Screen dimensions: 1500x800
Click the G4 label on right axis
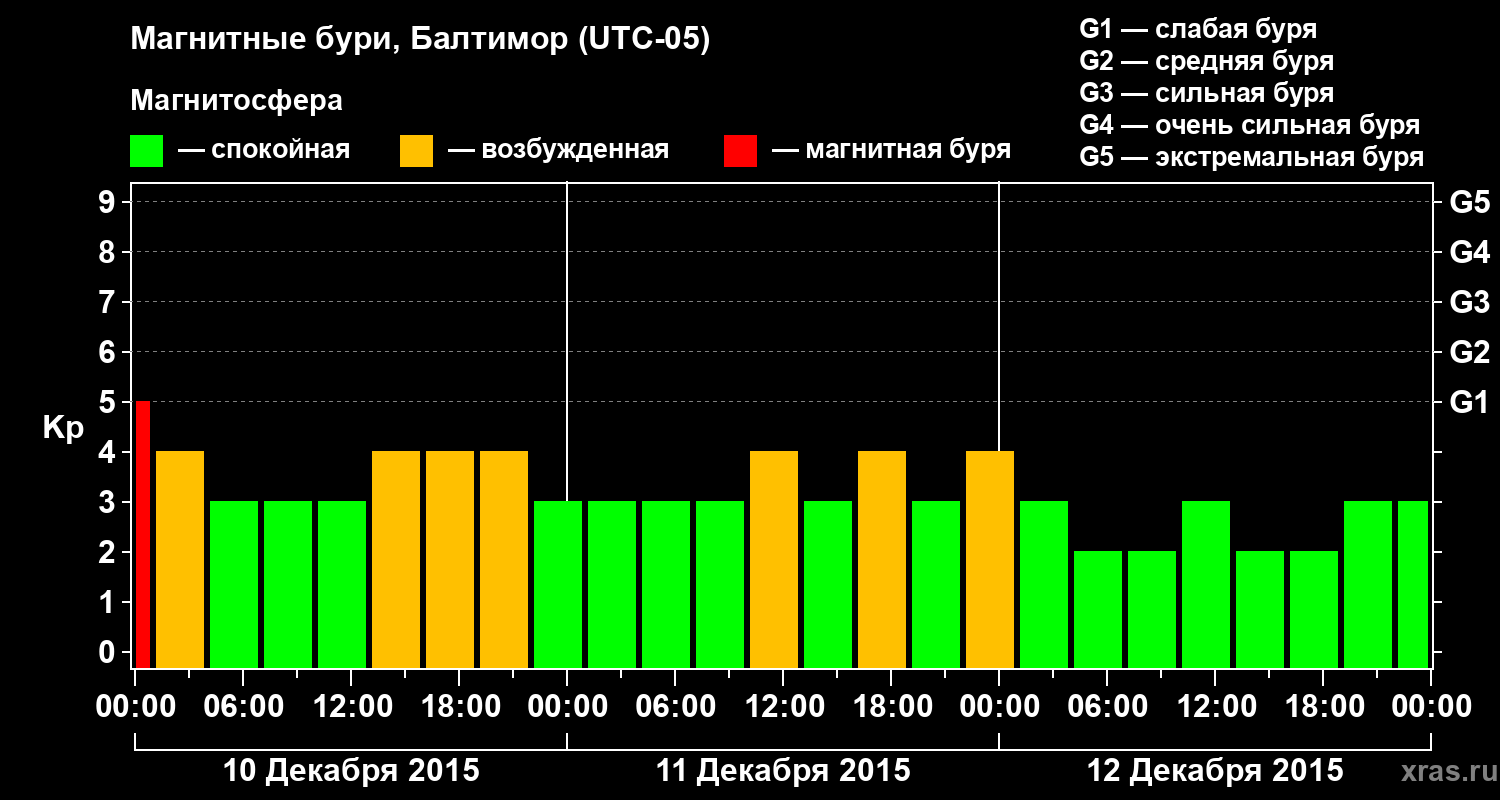(1470, 252)
